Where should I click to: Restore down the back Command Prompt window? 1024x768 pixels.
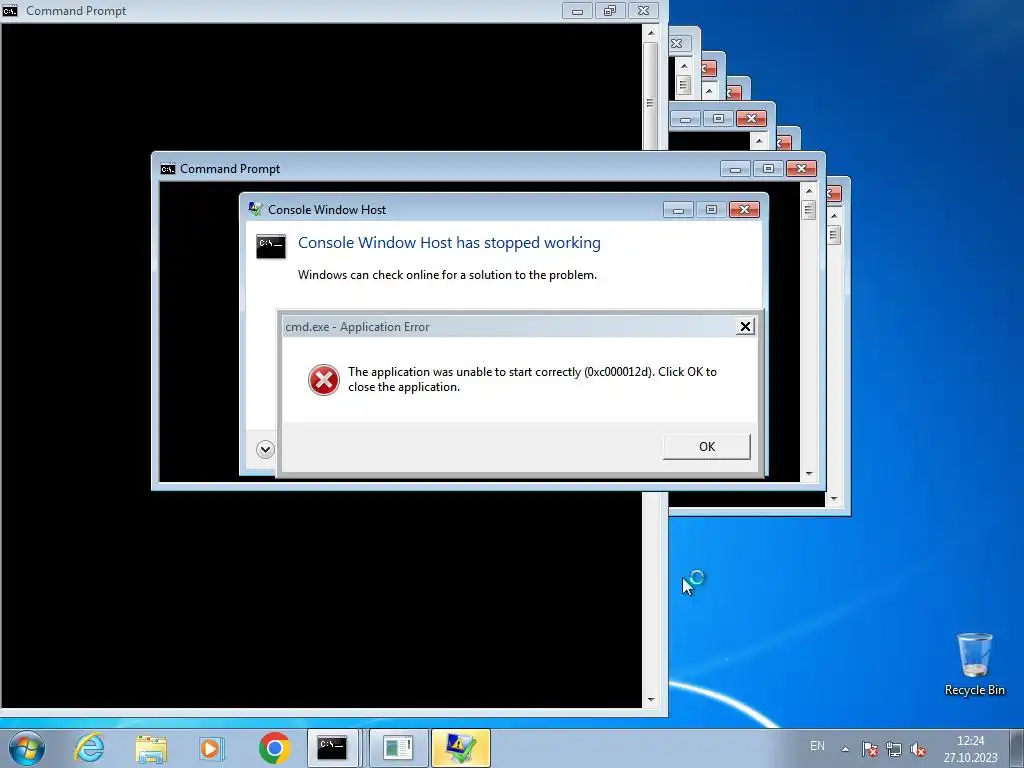tap(610, 11)
